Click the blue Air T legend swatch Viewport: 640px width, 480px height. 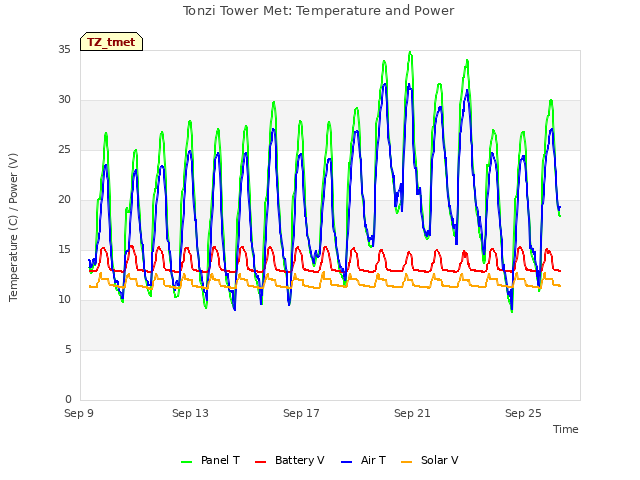(347, 462)
